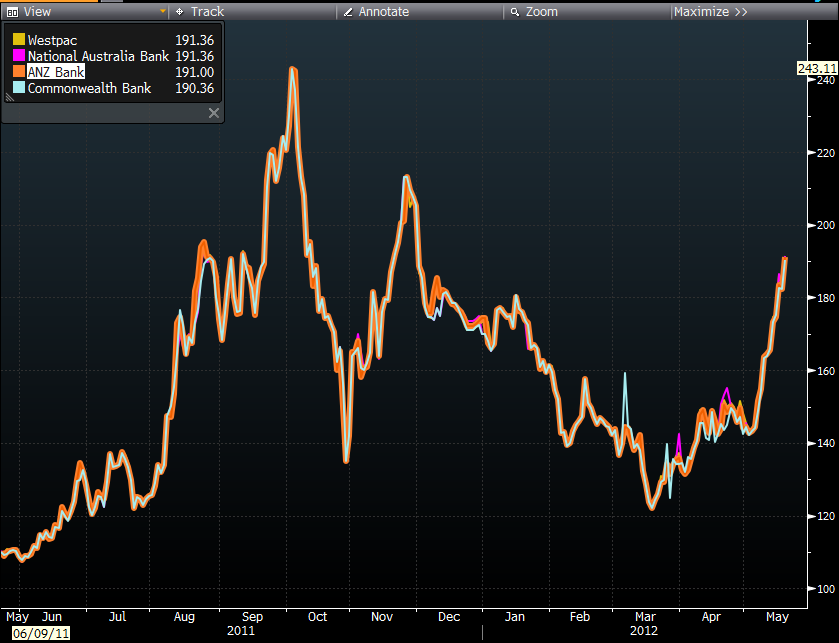The height and width of the screenshot is (643, 839).
Task: Click the Zoom magnifier icon
Action: [514, 11]
